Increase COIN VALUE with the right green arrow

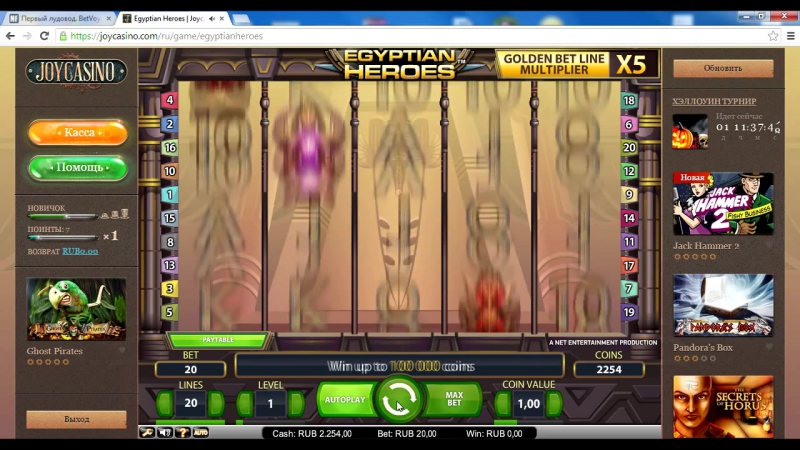click(555, 403)
